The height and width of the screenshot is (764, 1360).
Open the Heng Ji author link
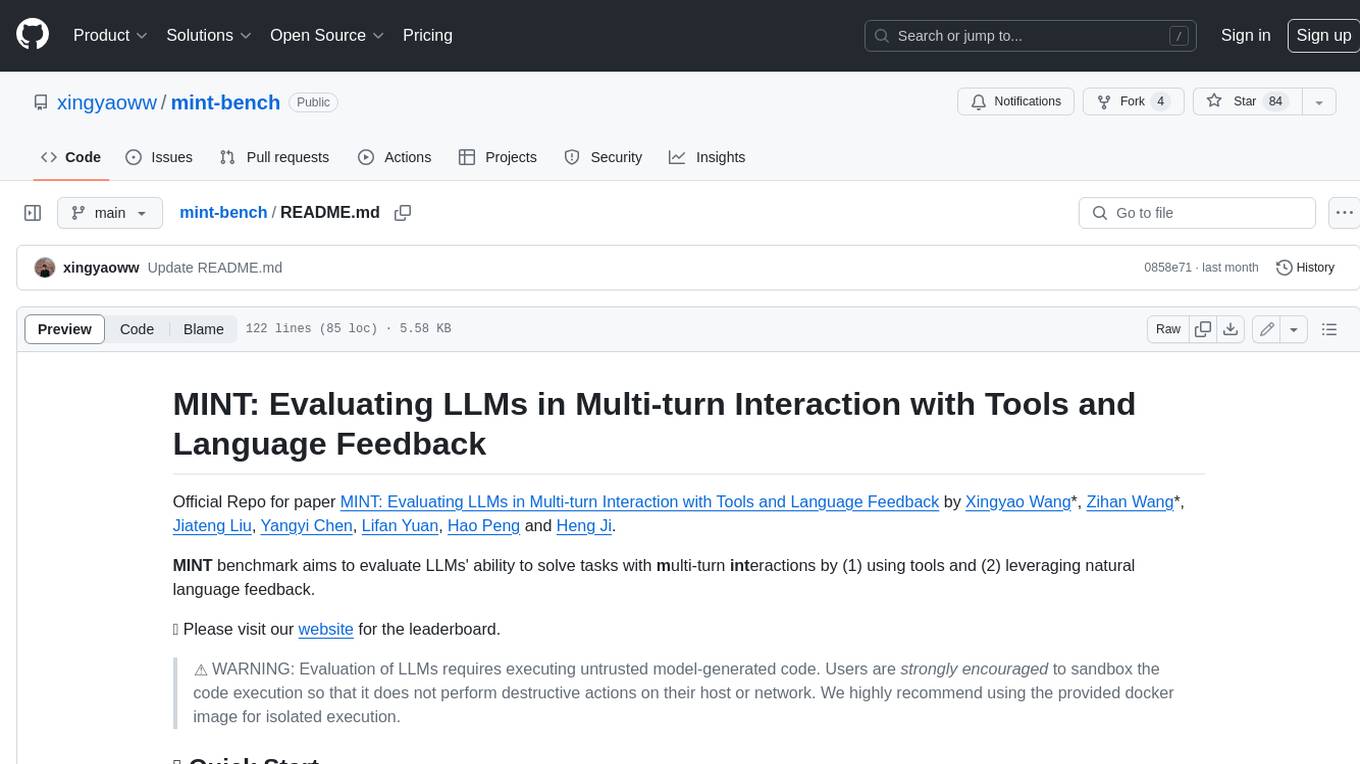[x=584, y=525]
